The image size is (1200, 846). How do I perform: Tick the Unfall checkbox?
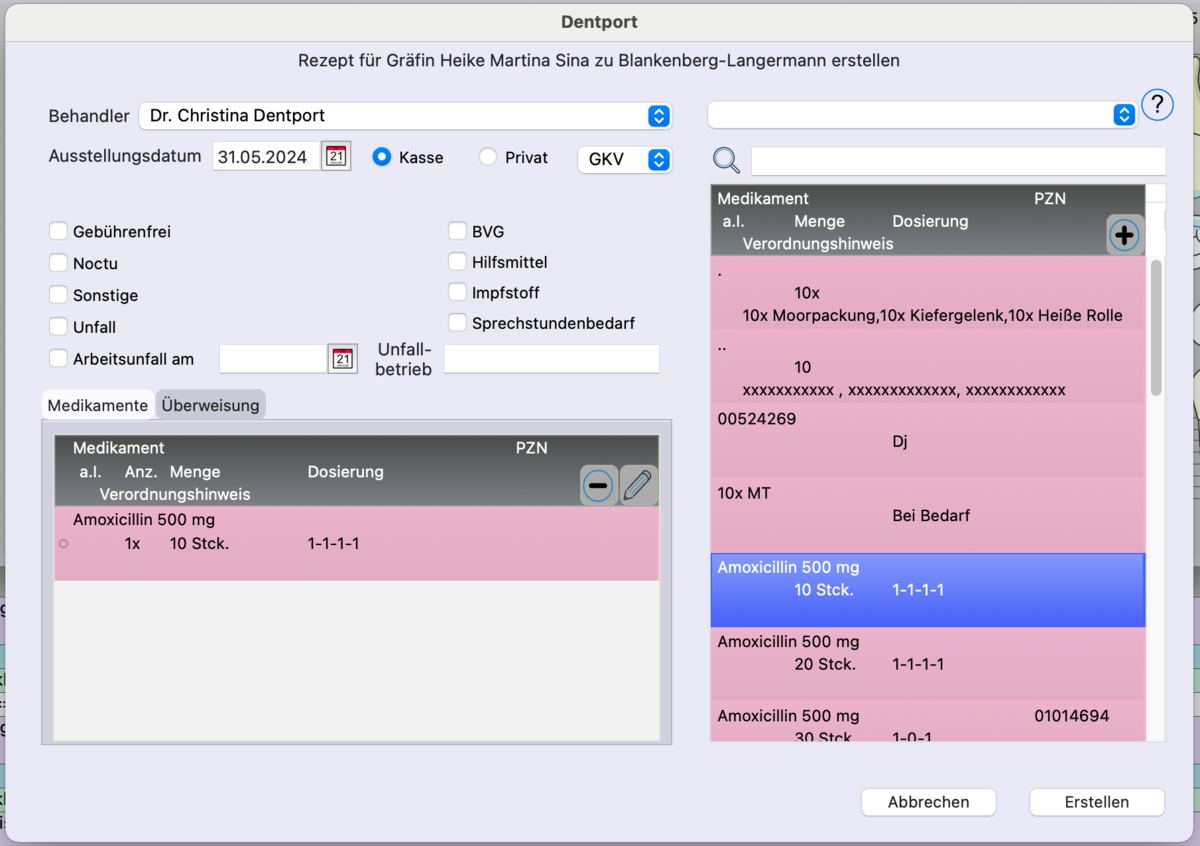(x=59, y=327)
